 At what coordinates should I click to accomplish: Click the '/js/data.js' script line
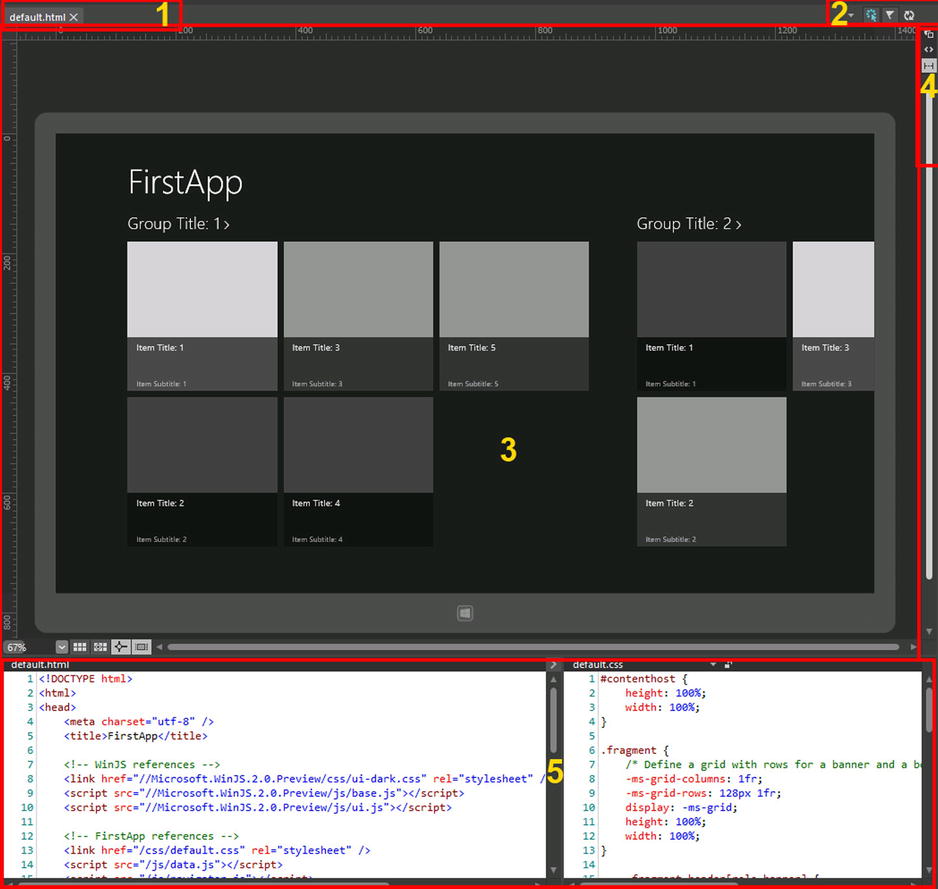(173, 866)
